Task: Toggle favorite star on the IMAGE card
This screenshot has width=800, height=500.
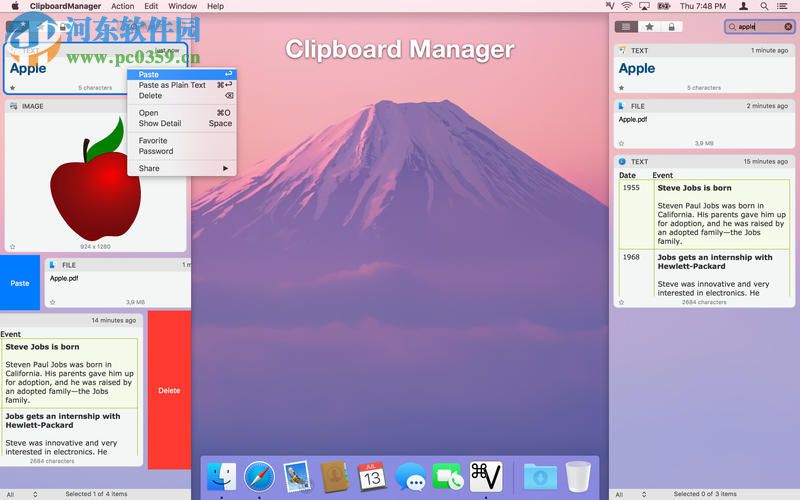Action: (x=13, y=246)
